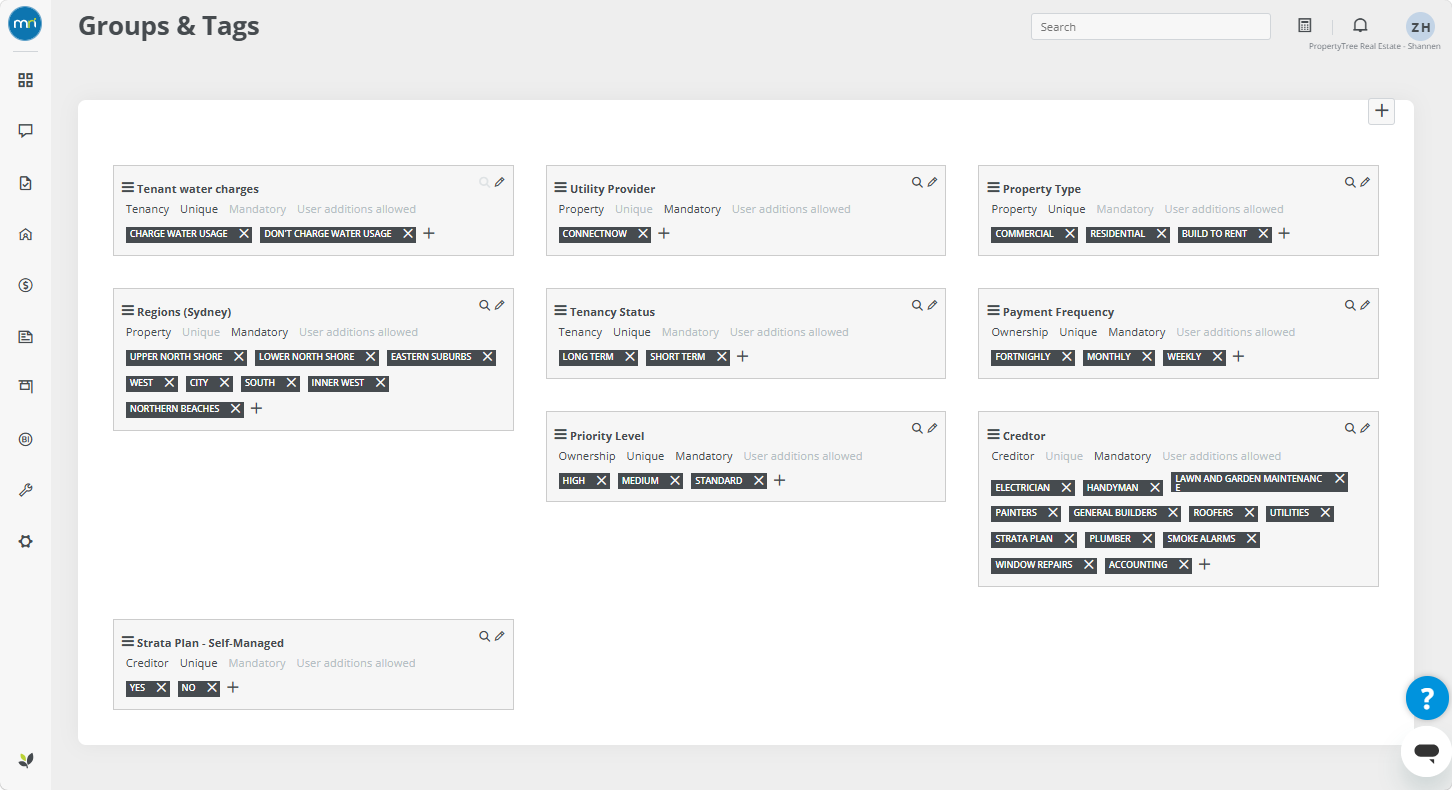Delete the SHORT TERM tag
Viewport: 1452px width, 790px height.
(x=722, y=357)
